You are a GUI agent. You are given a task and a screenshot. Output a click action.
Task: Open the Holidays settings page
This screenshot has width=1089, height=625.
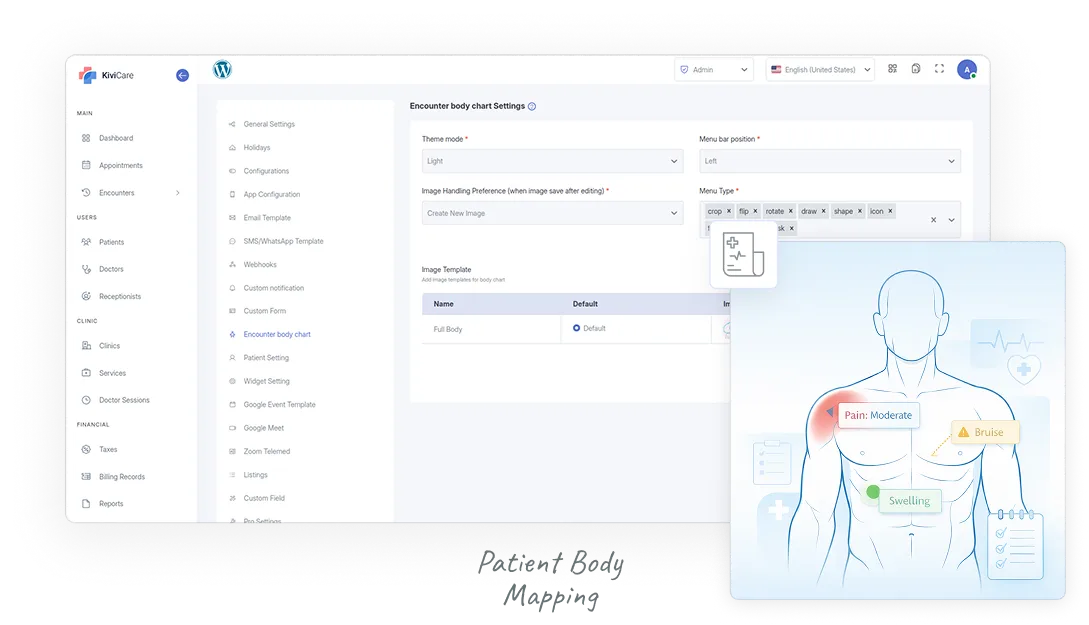click(x=257, y=148)
